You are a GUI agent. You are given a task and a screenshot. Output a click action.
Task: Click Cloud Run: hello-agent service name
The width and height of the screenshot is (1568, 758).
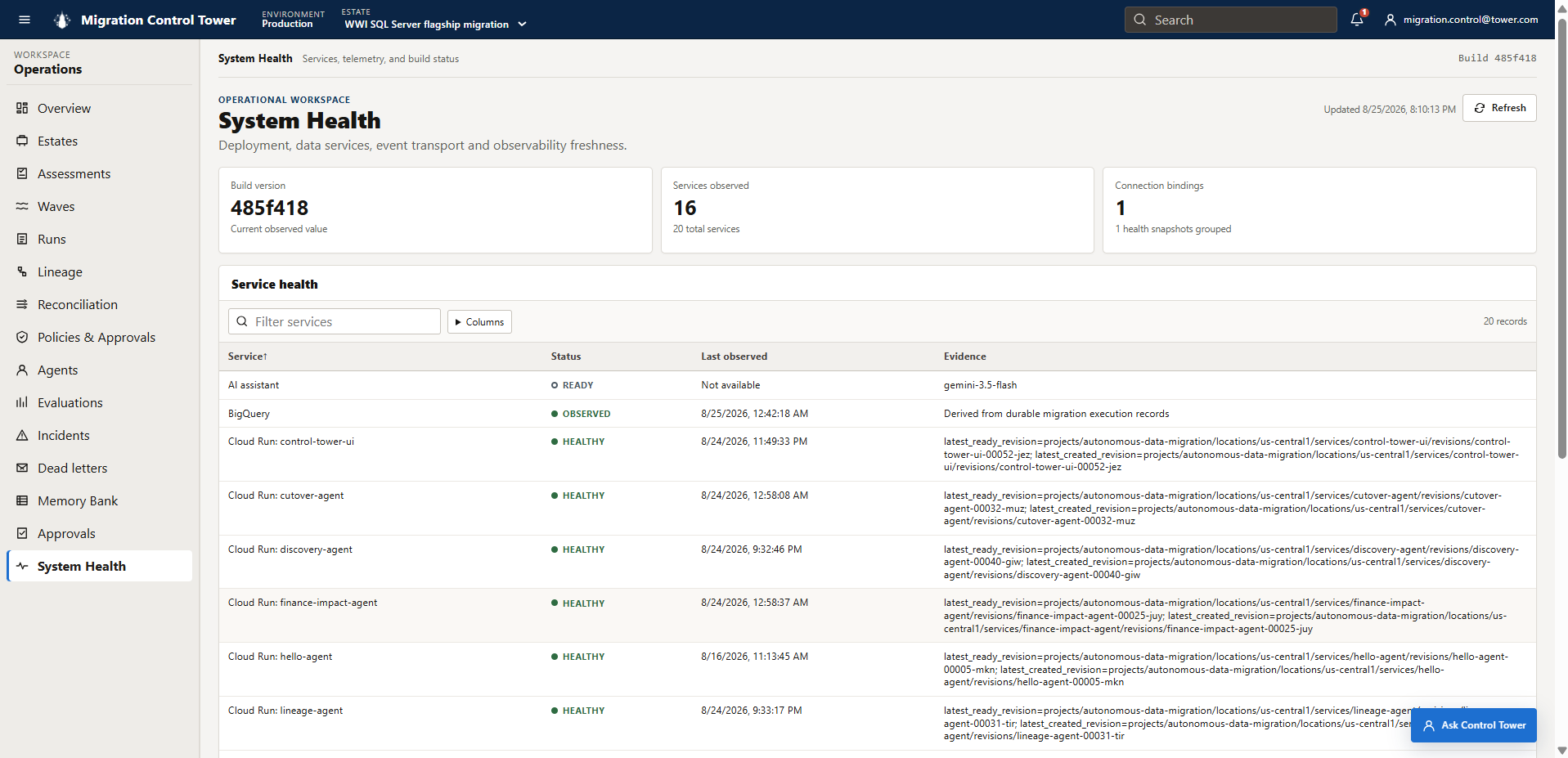tap(280, 657)
